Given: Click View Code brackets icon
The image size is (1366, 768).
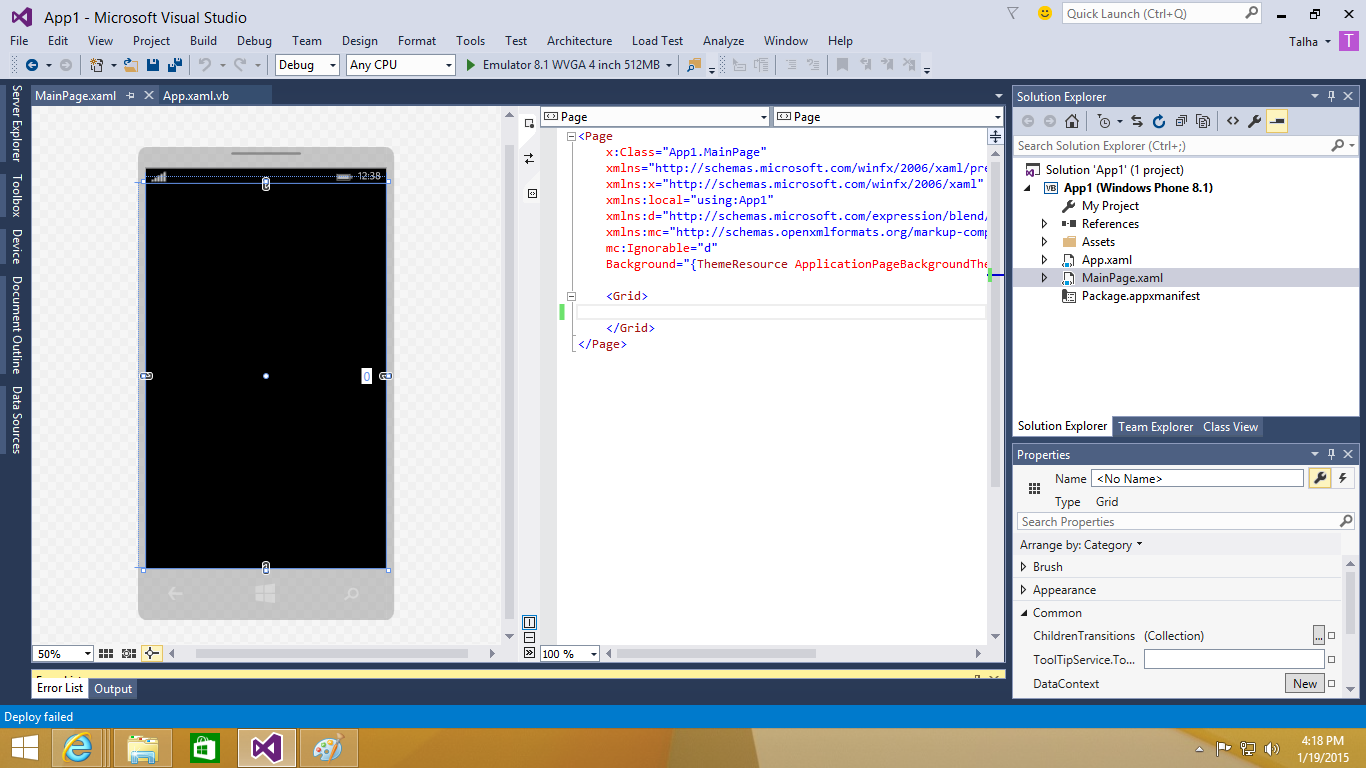Looking at the screenshot, I should pyautogui.click(x=1232, y=121).
